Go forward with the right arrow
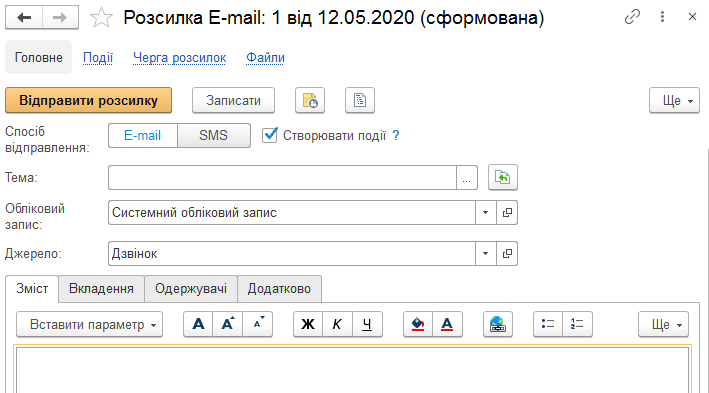This screenshot has width=709, height=393. (x=60, y=18)
